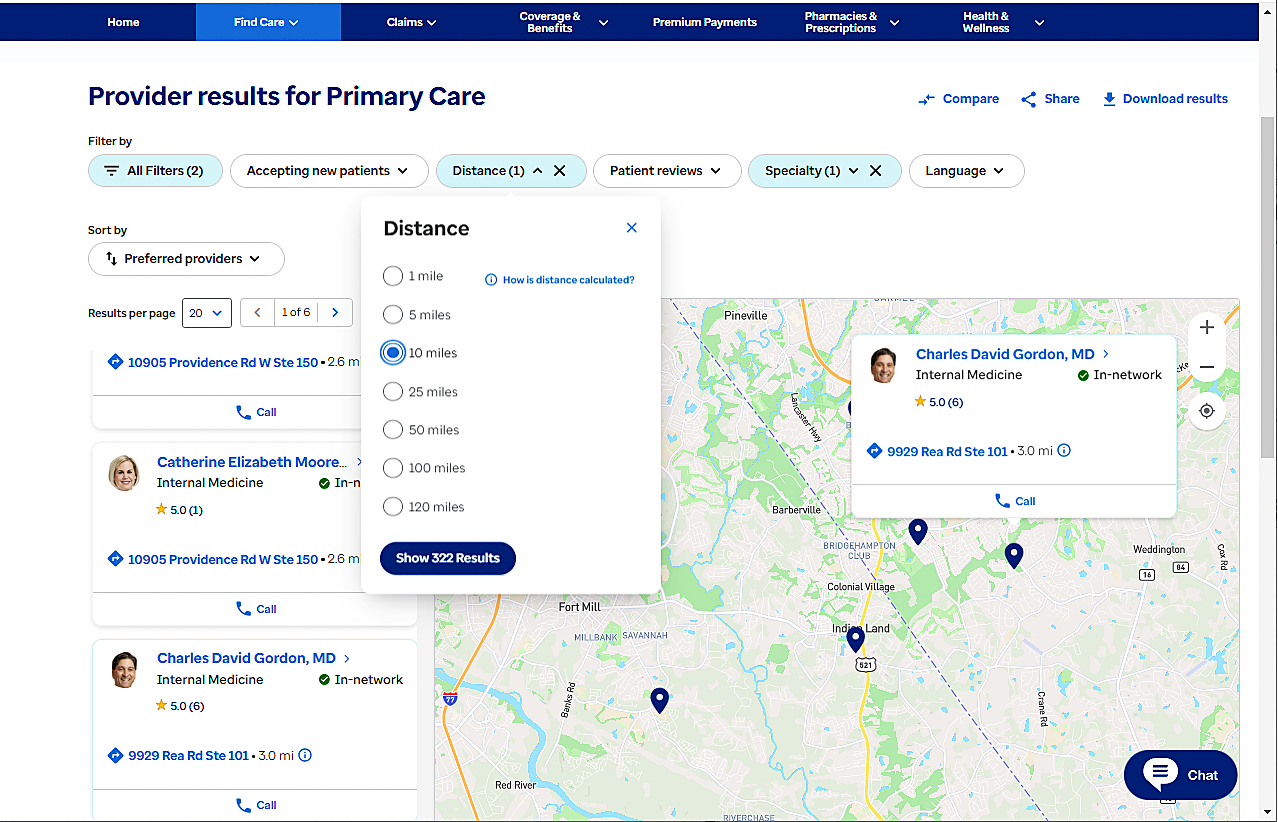
Task: Select the 1 mile radio option
Action: point(393,276)
